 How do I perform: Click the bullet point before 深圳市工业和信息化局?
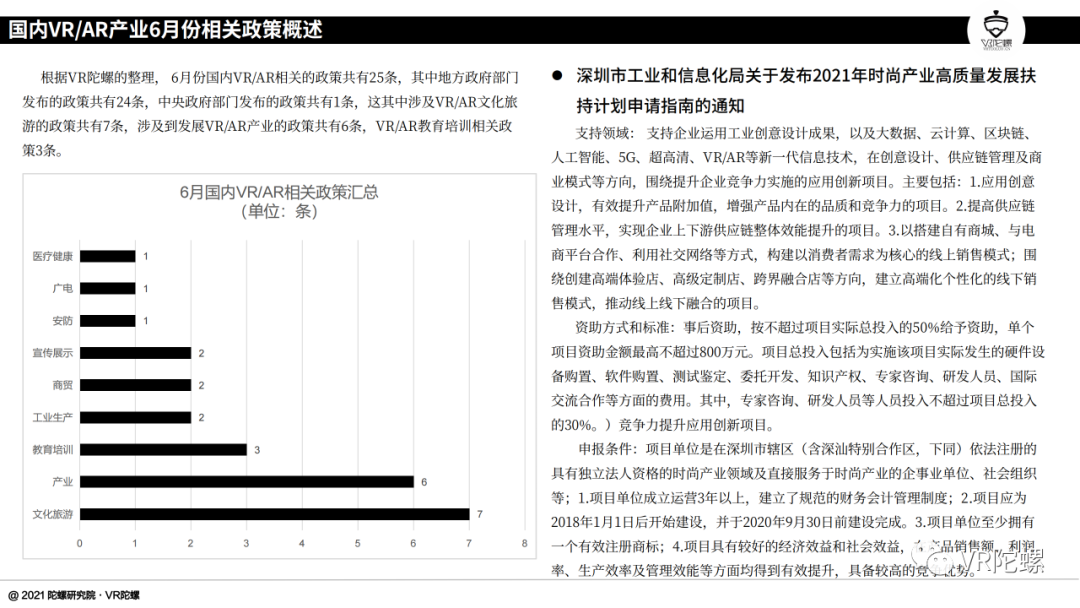point(557,76)
